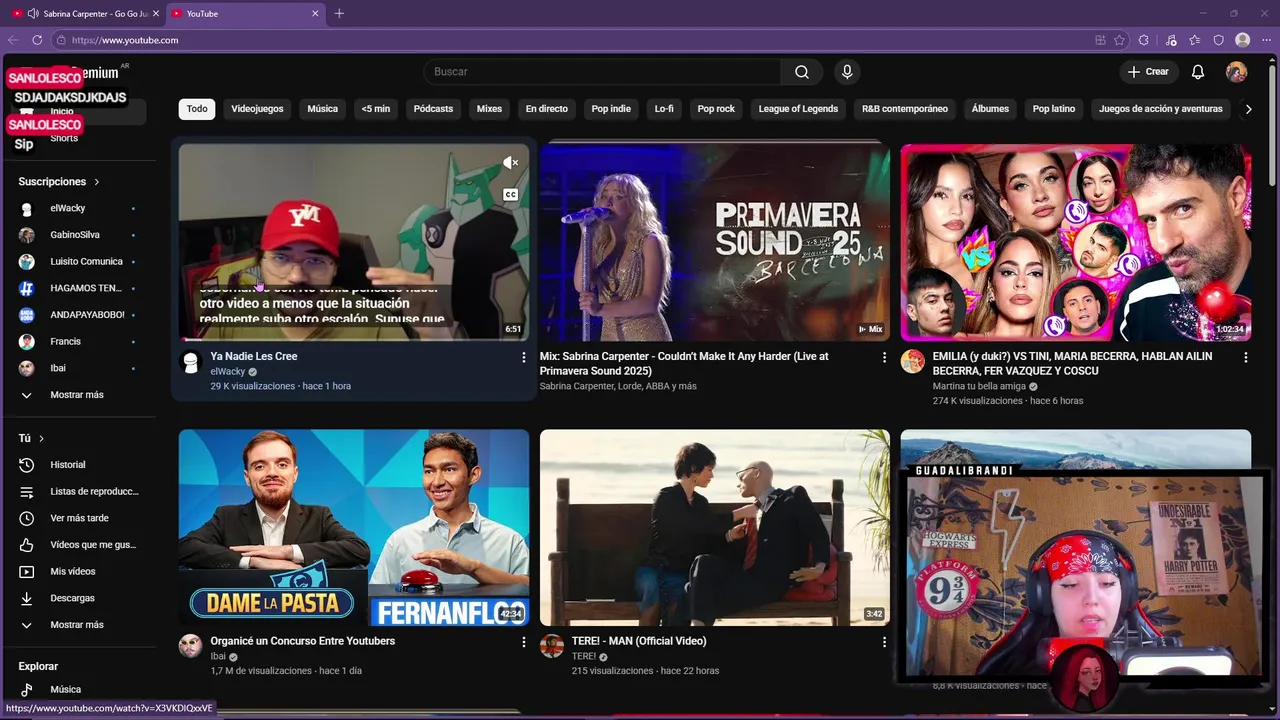Open split screen icon in address bar
The image size is (1280, 720).
pyautogui.click(x=1100, y=40)
